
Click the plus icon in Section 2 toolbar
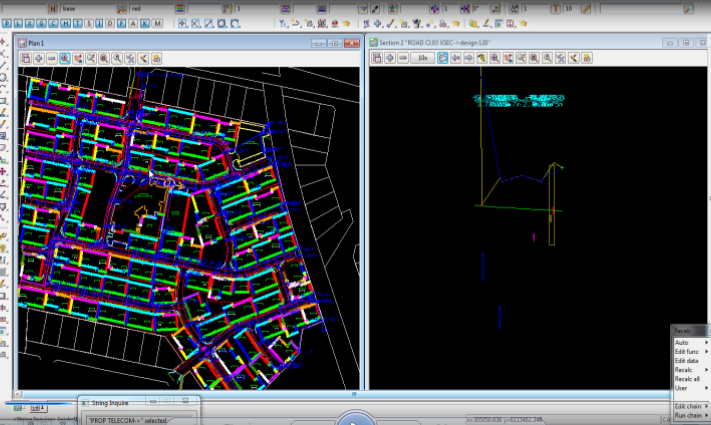390,58
